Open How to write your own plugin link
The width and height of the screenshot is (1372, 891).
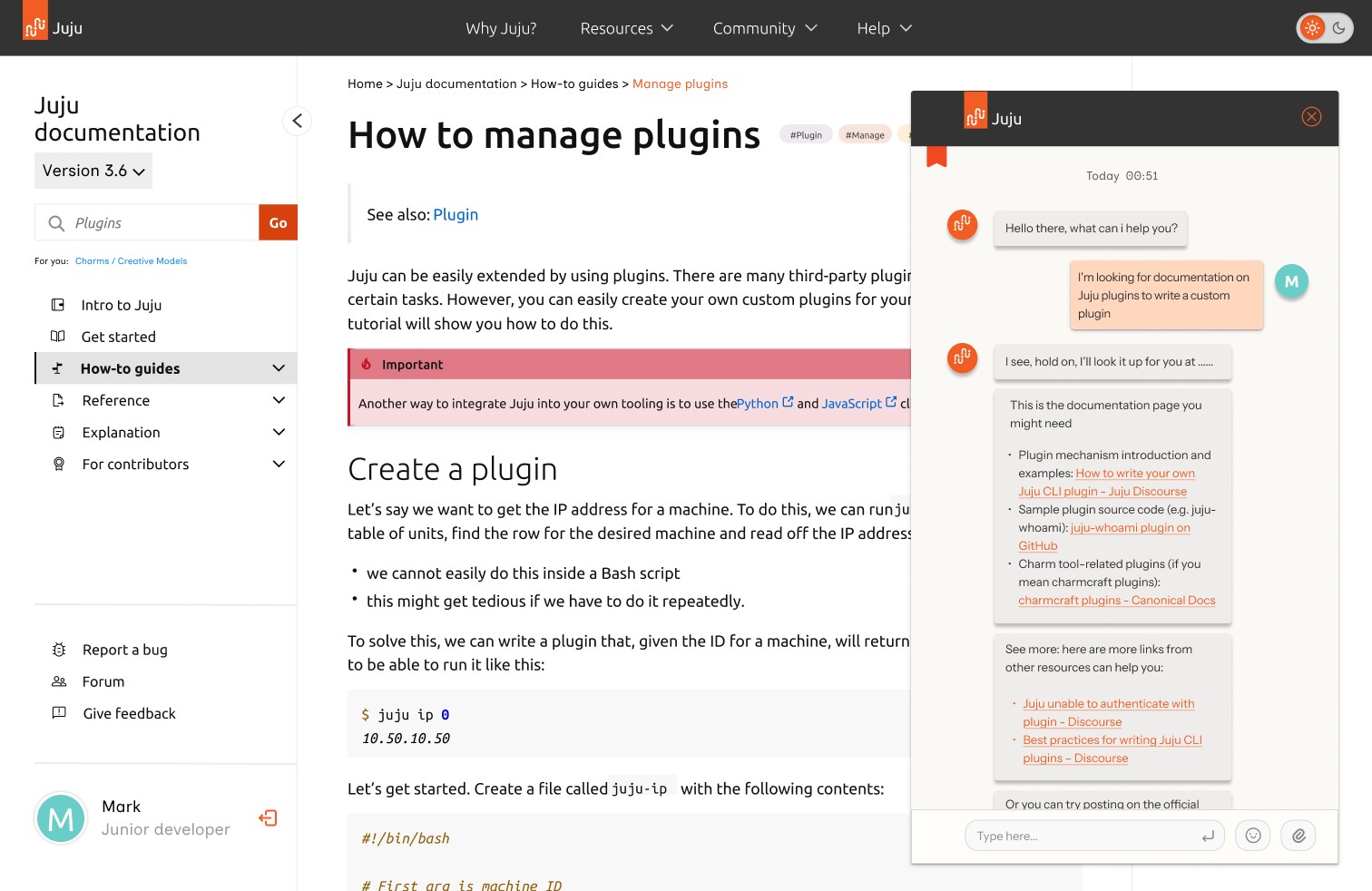pyautogui.click(x=1106, y=483)
